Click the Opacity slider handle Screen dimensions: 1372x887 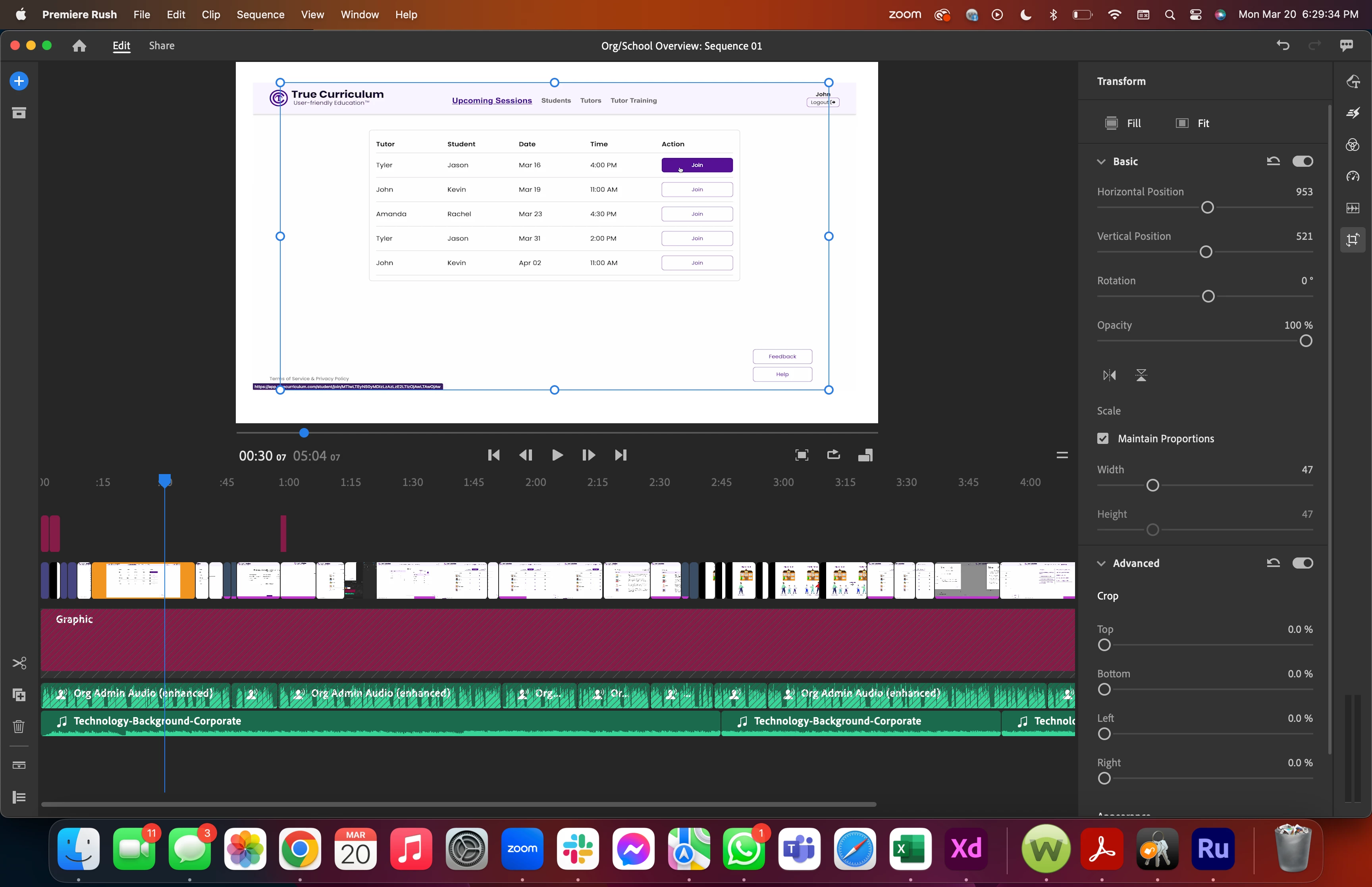(x=1306, y=341)
